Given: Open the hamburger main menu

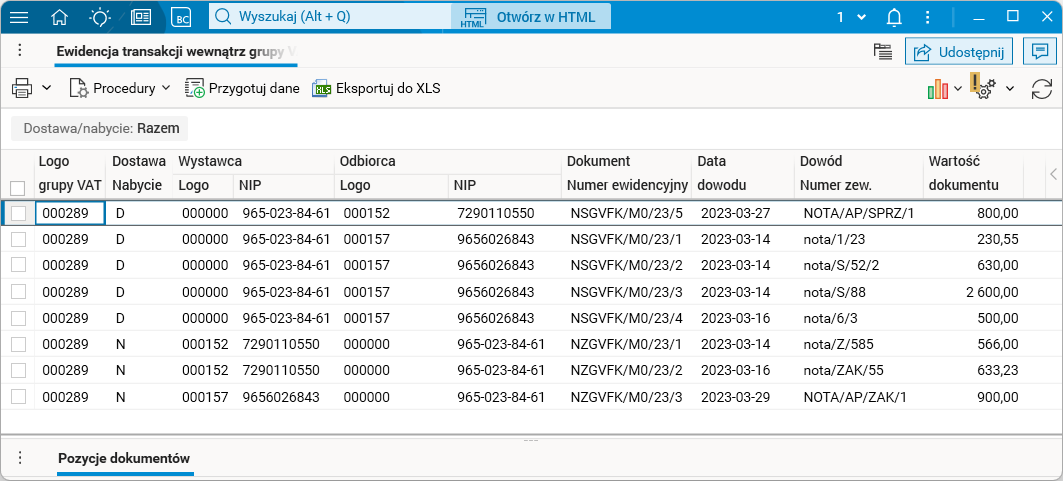Looking at the screenshot, I should 19,17.
